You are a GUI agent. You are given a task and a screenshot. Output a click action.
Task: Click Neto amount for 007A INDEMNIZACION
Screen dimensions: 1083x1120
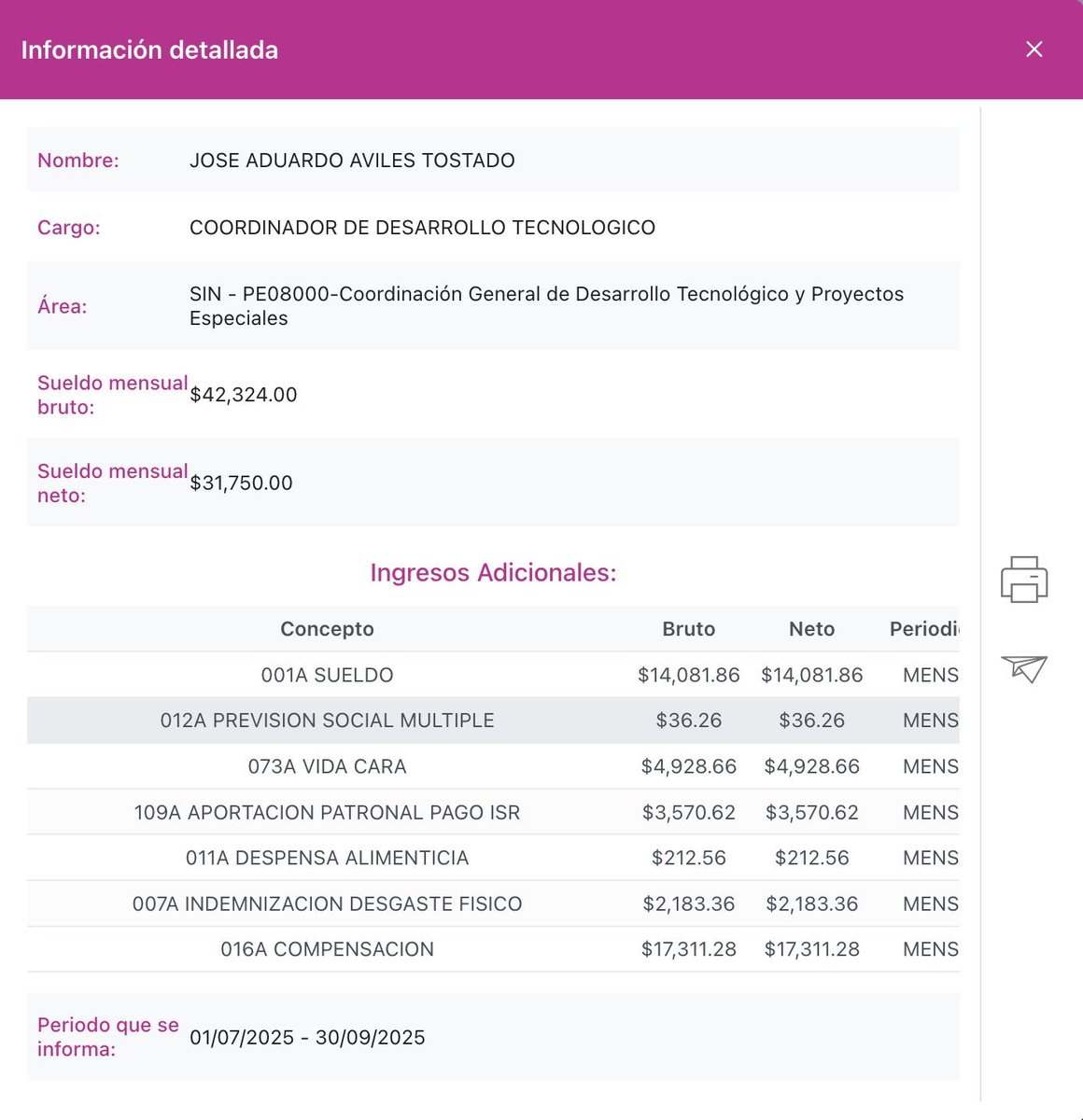tap(812, 903)
